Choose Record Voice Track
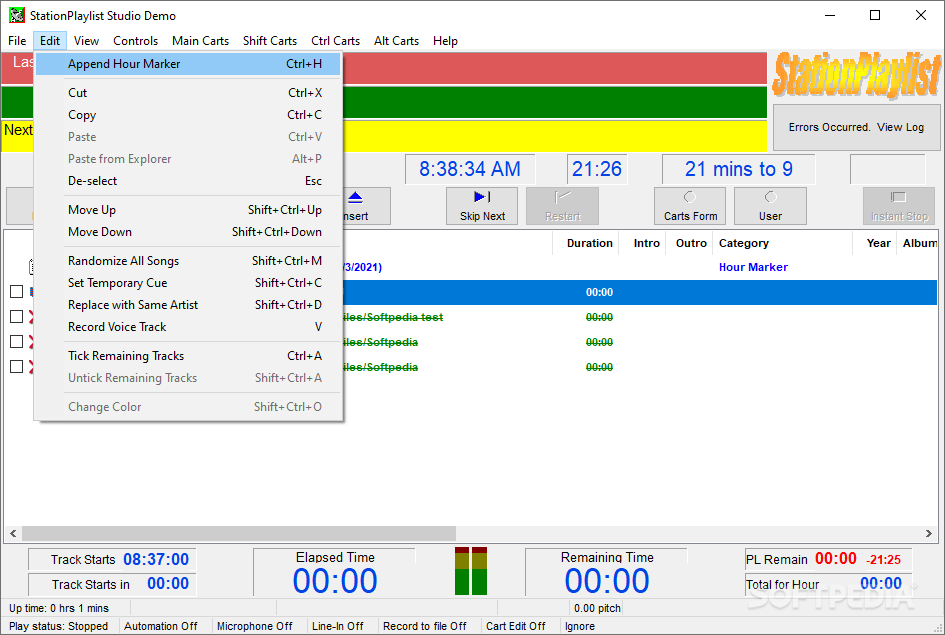The width and height of the screenshot is (945, 635). (188, 327)
